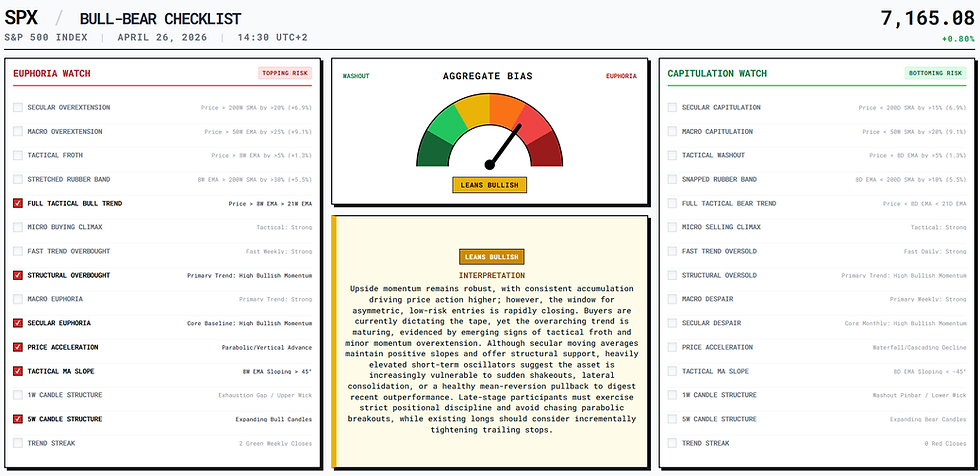Click the Waterfall/Cascading Decline value
Image resolution: width=980 pixels, height=476 pixels.
(919, 347)
